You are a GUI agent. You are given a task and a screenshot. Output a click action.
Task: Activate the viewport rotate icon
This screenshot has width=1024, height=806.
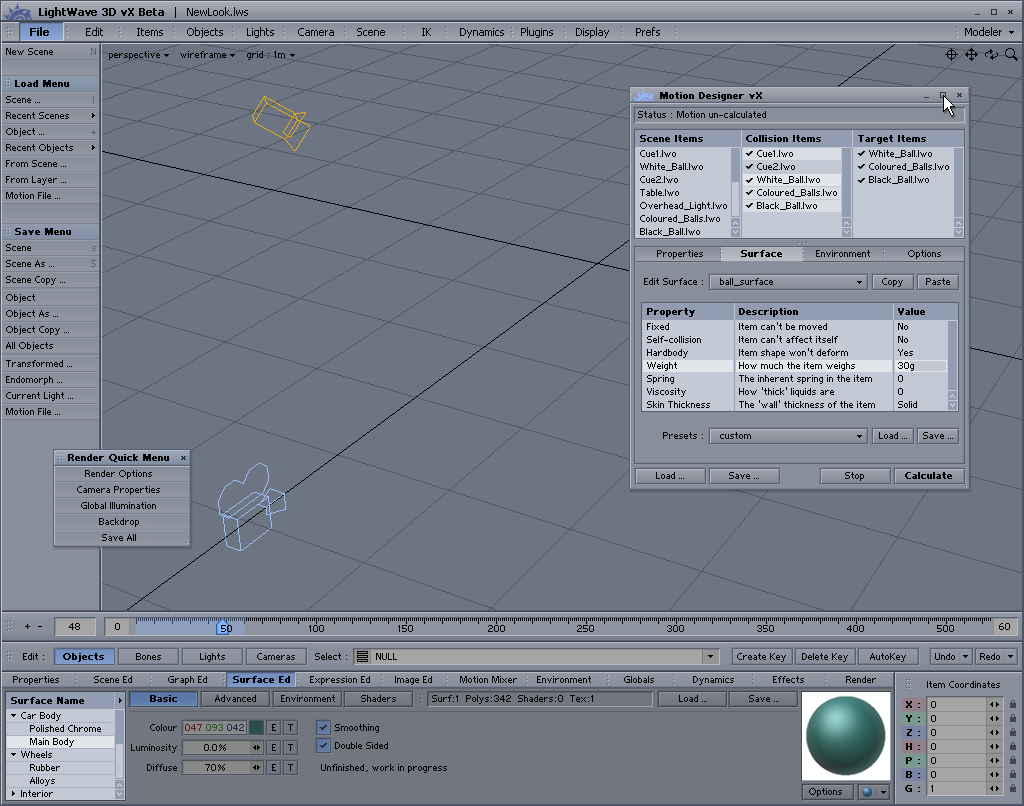click(990, 54)
